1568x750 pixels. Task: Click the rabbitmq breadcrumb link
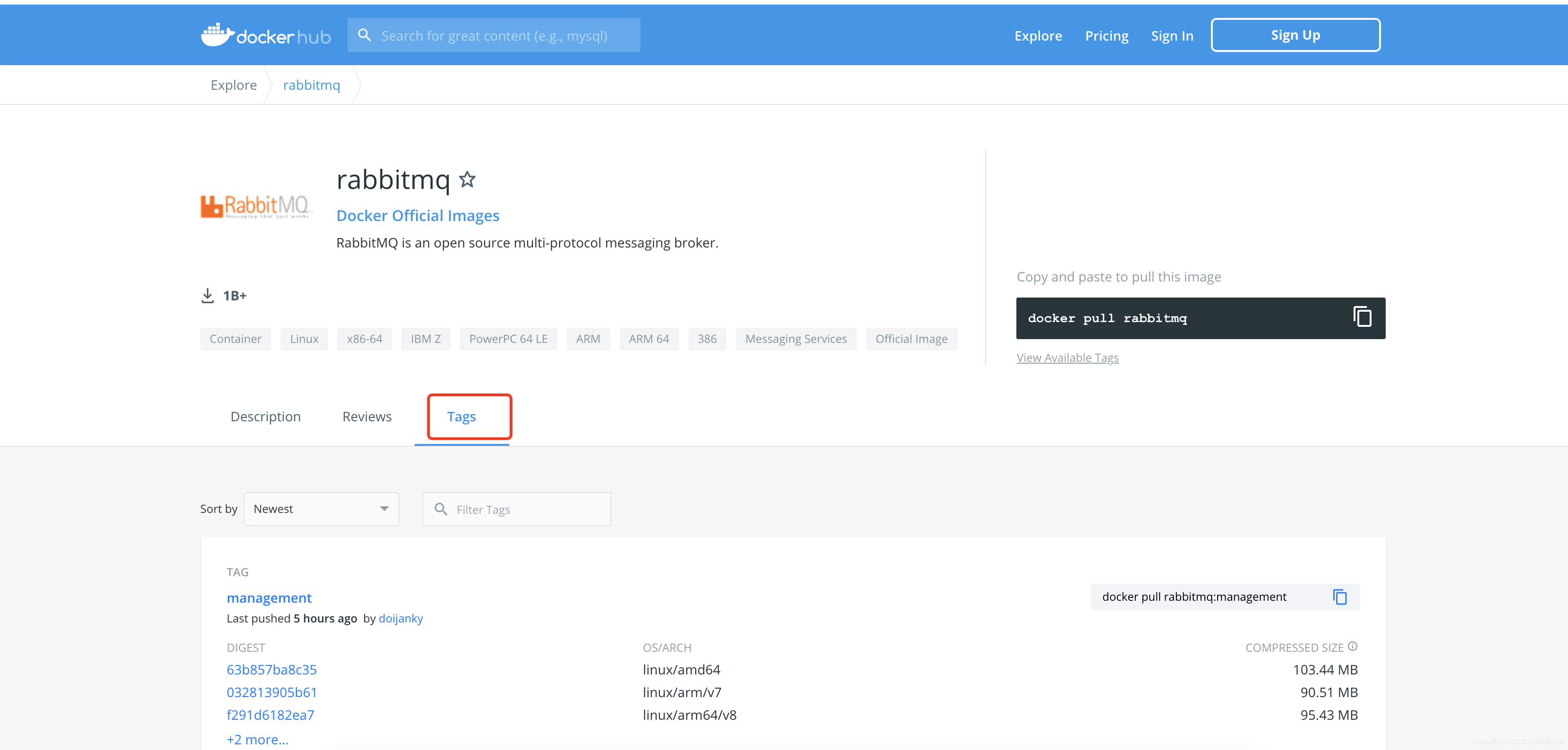312,85
